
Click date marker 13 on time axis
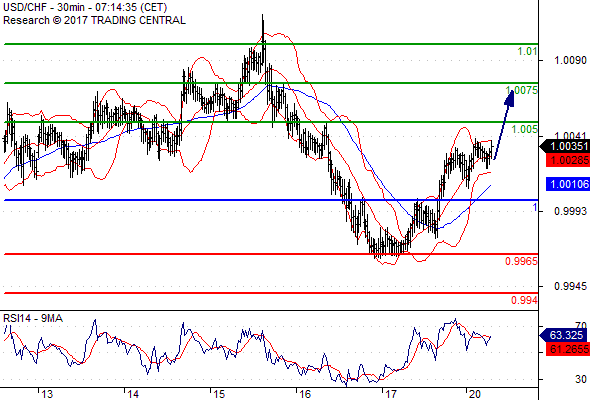(47, 394)
